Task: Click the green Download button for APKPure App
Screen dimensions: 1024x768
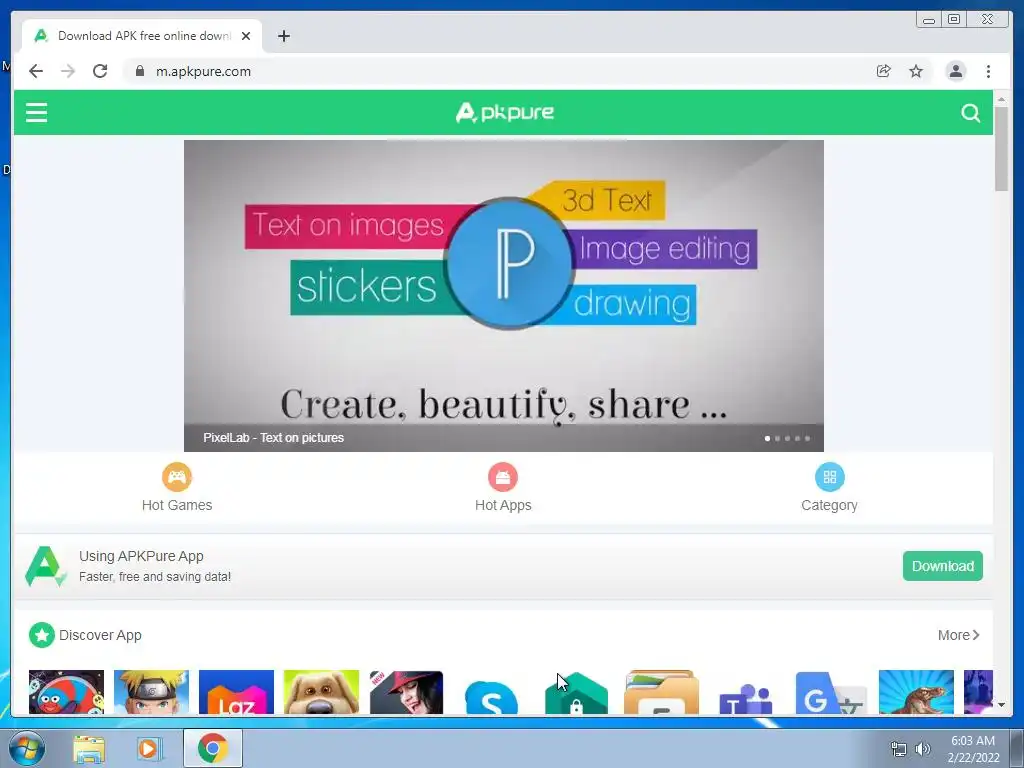Action: pos(942,566)
